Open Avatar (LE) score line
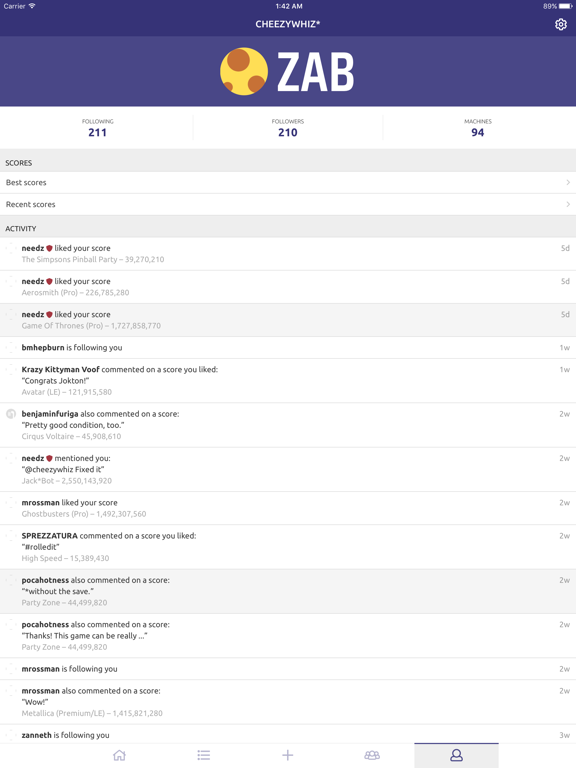This screenshot has height=768, width=576. click(67, 392)
